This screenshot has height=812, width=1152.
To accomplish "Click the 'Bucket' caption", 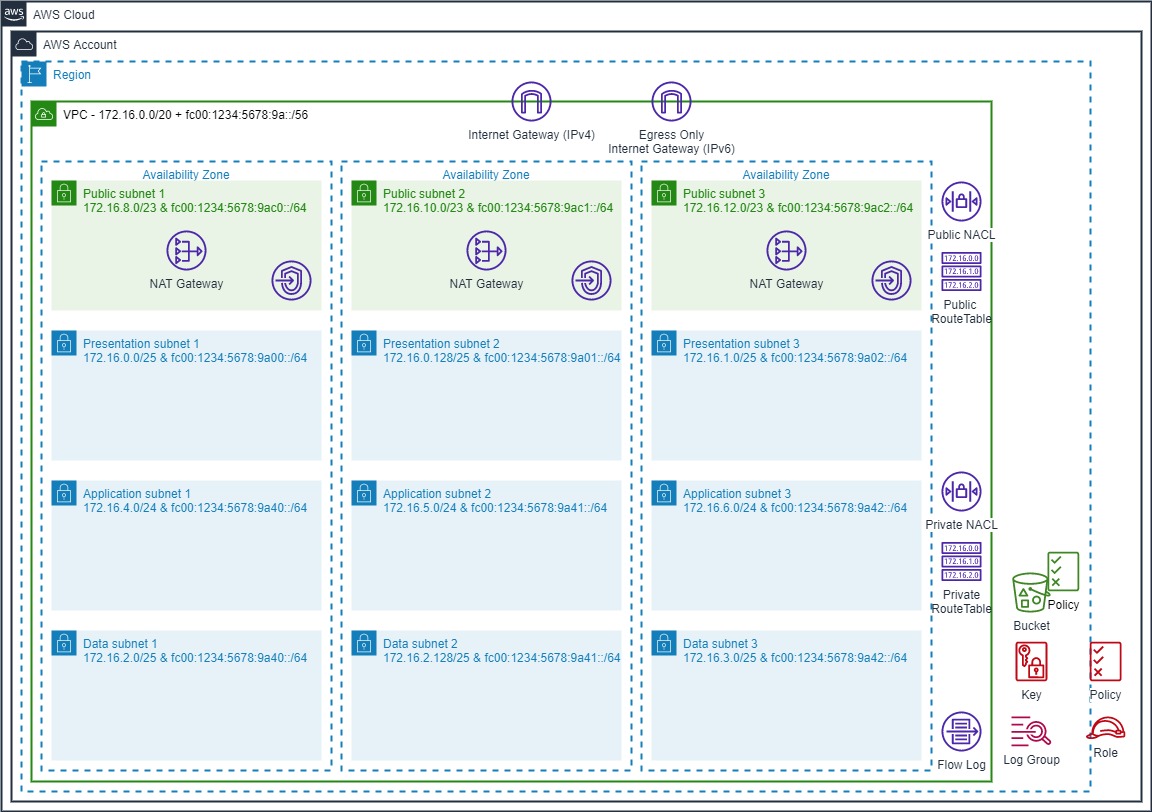I will [x=1032, y=626].
